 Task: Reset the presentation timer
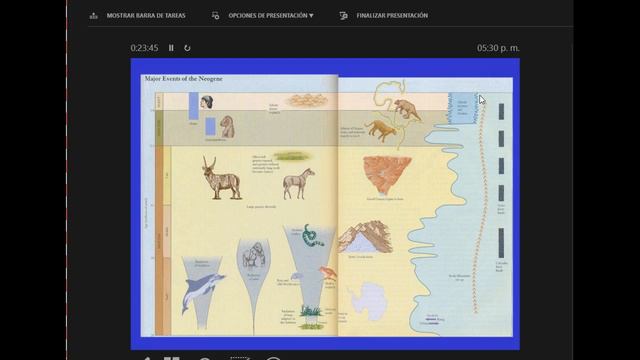point(187,48)
